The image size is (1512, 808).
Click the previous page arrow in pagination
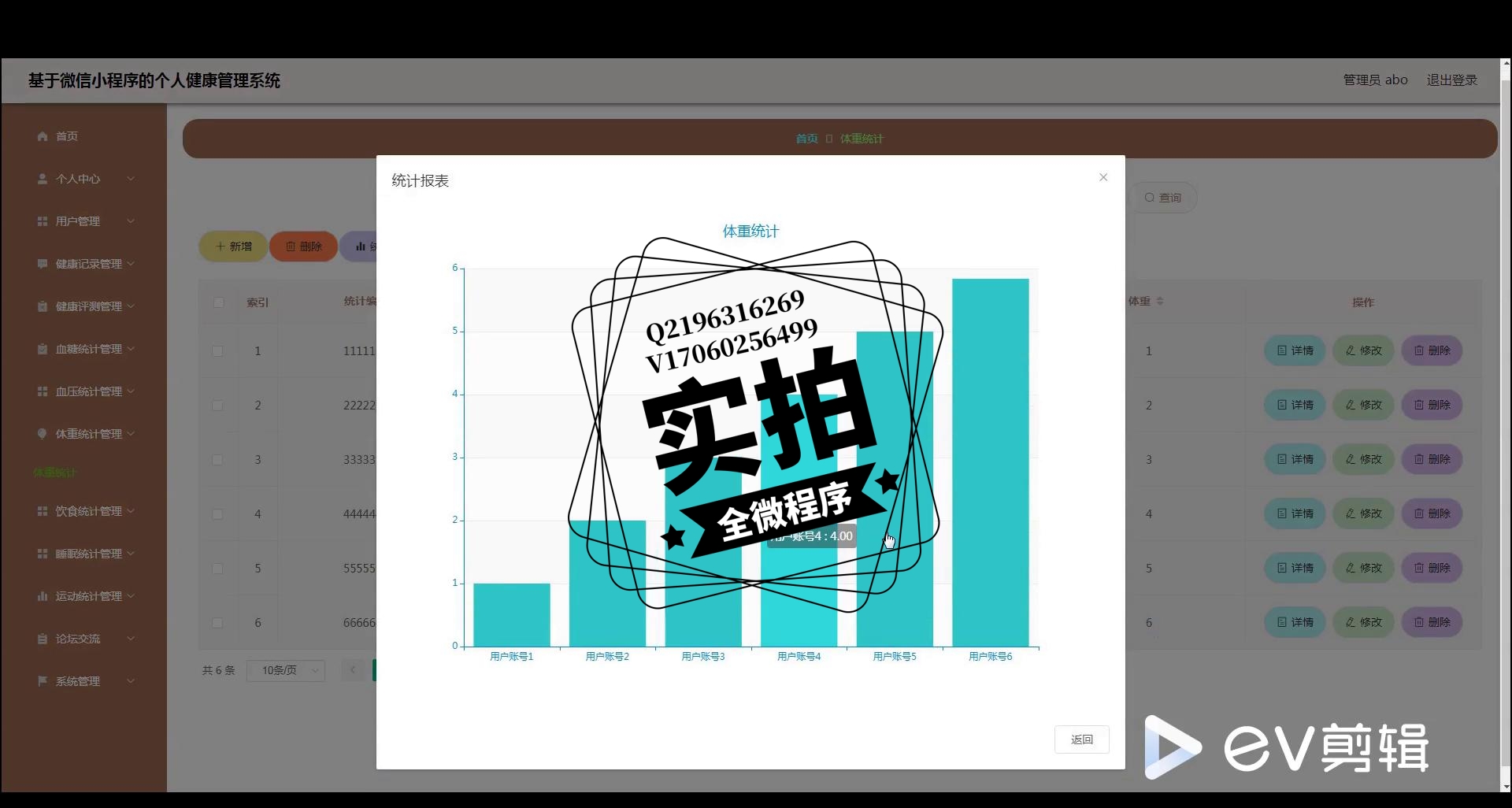[353, 670]
